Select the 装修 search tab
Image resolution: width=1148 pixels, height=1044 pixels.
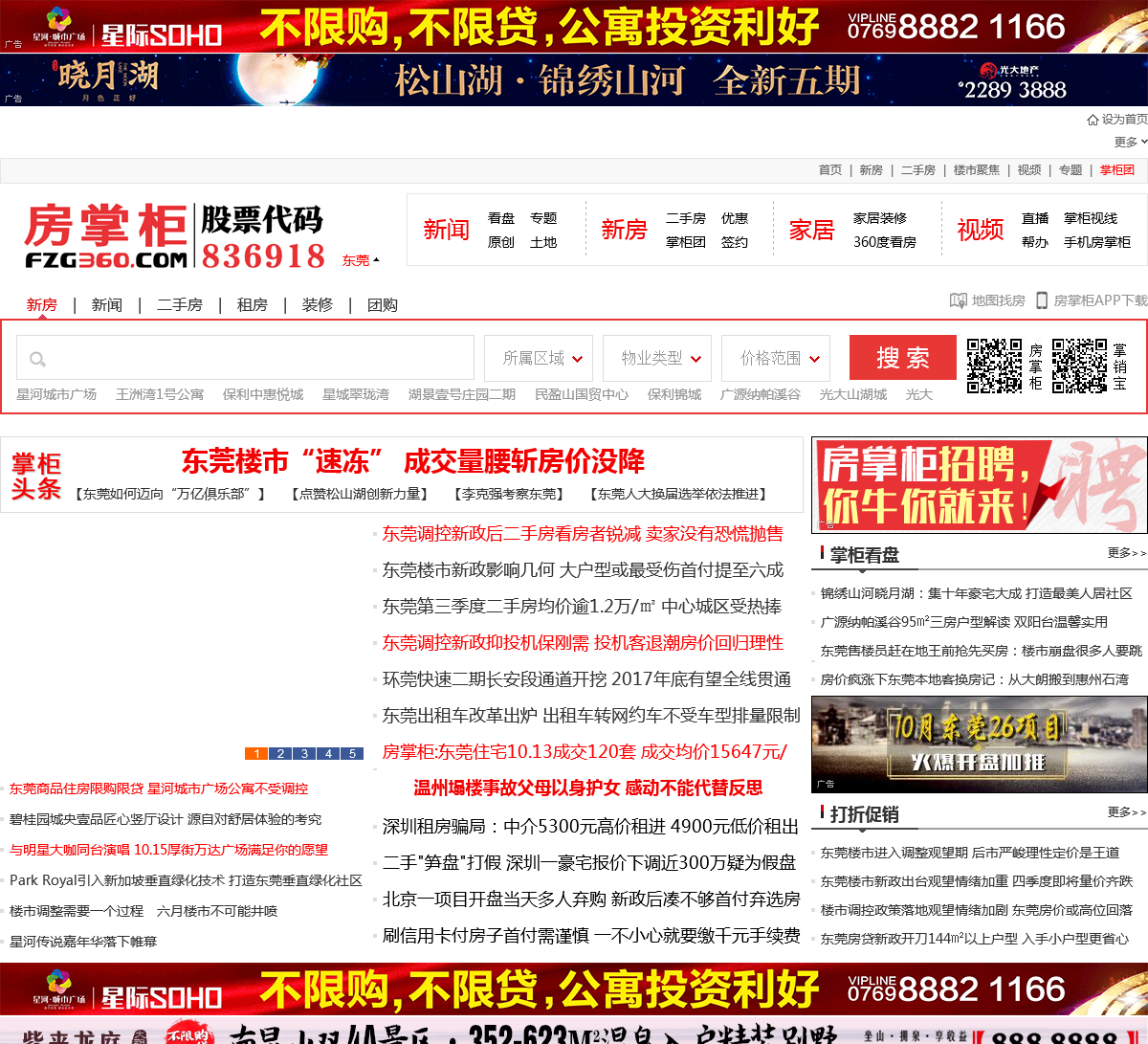click(318, 305)
